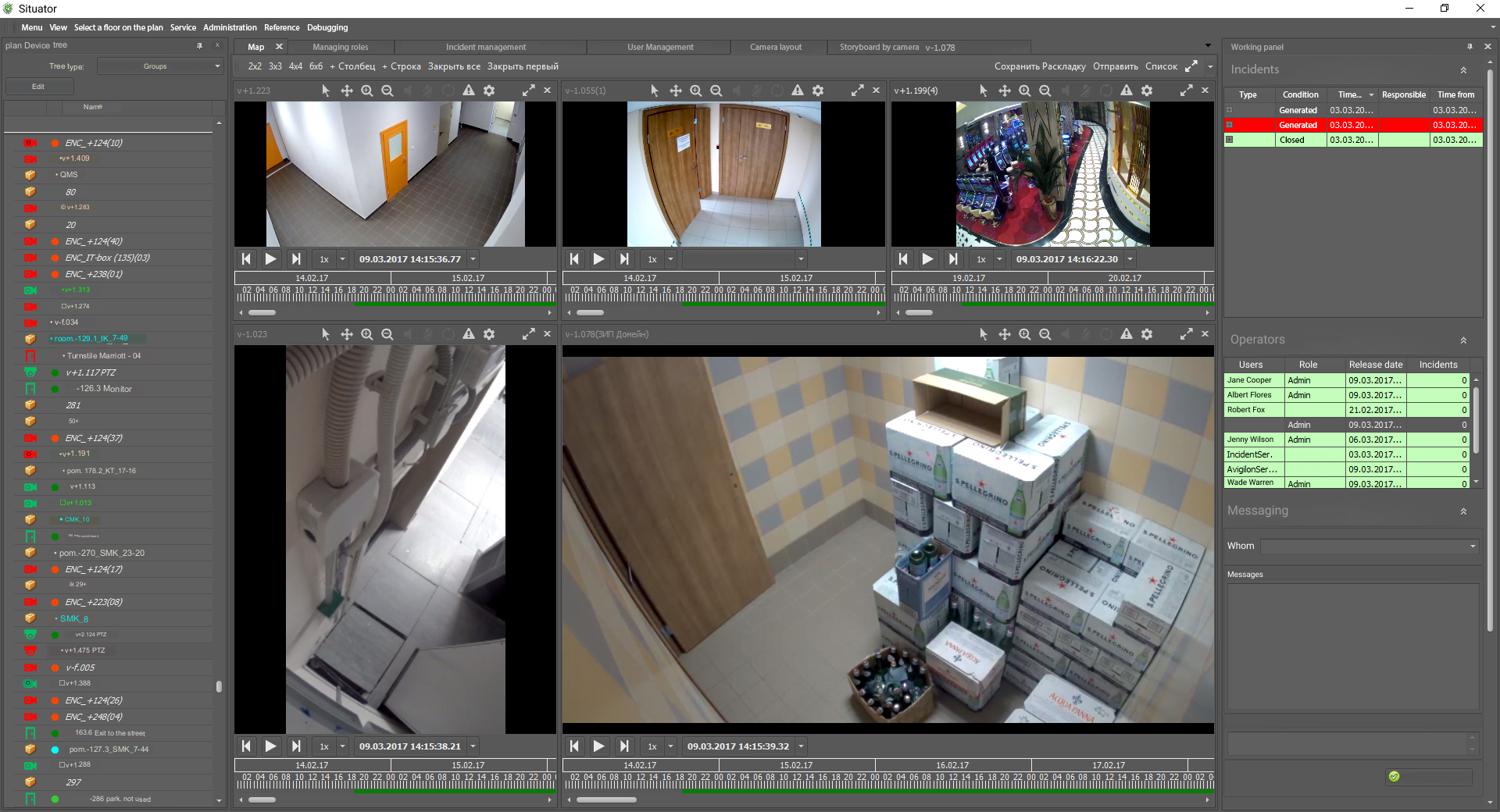Select pointer tool on camera v+1.199(4)

tap(984, 91)
